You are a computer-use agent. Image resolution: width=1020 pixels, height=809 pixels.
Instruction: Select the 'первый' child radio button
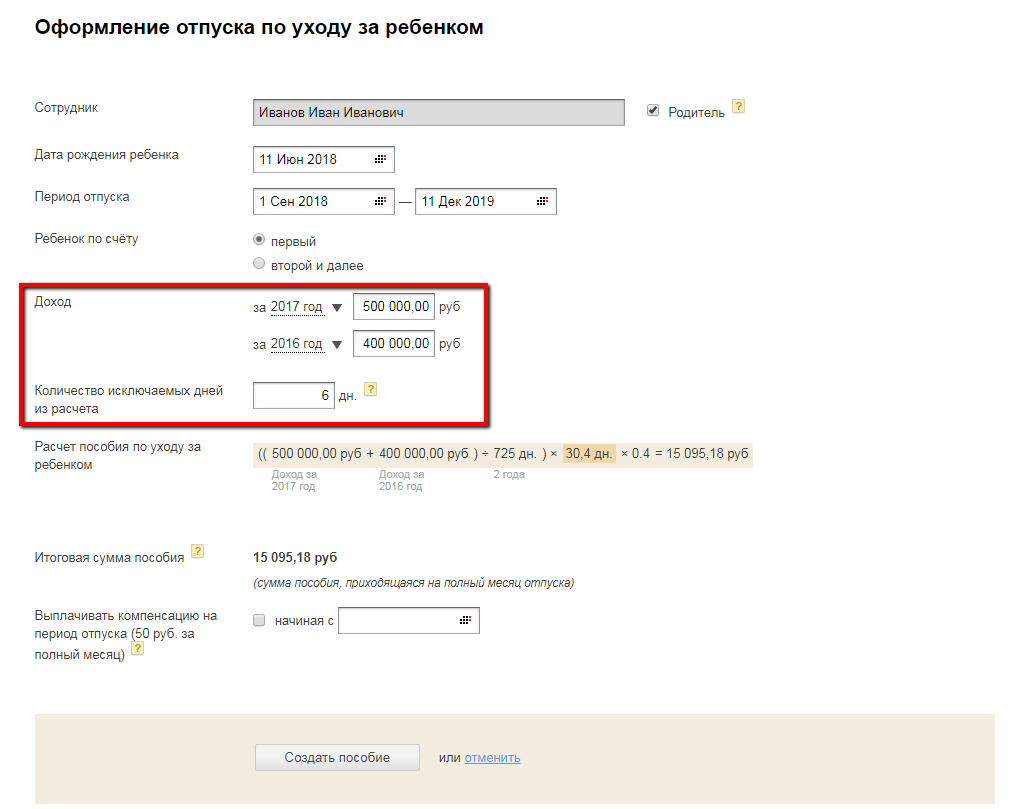pyautogui.click(x=260, y=241)
